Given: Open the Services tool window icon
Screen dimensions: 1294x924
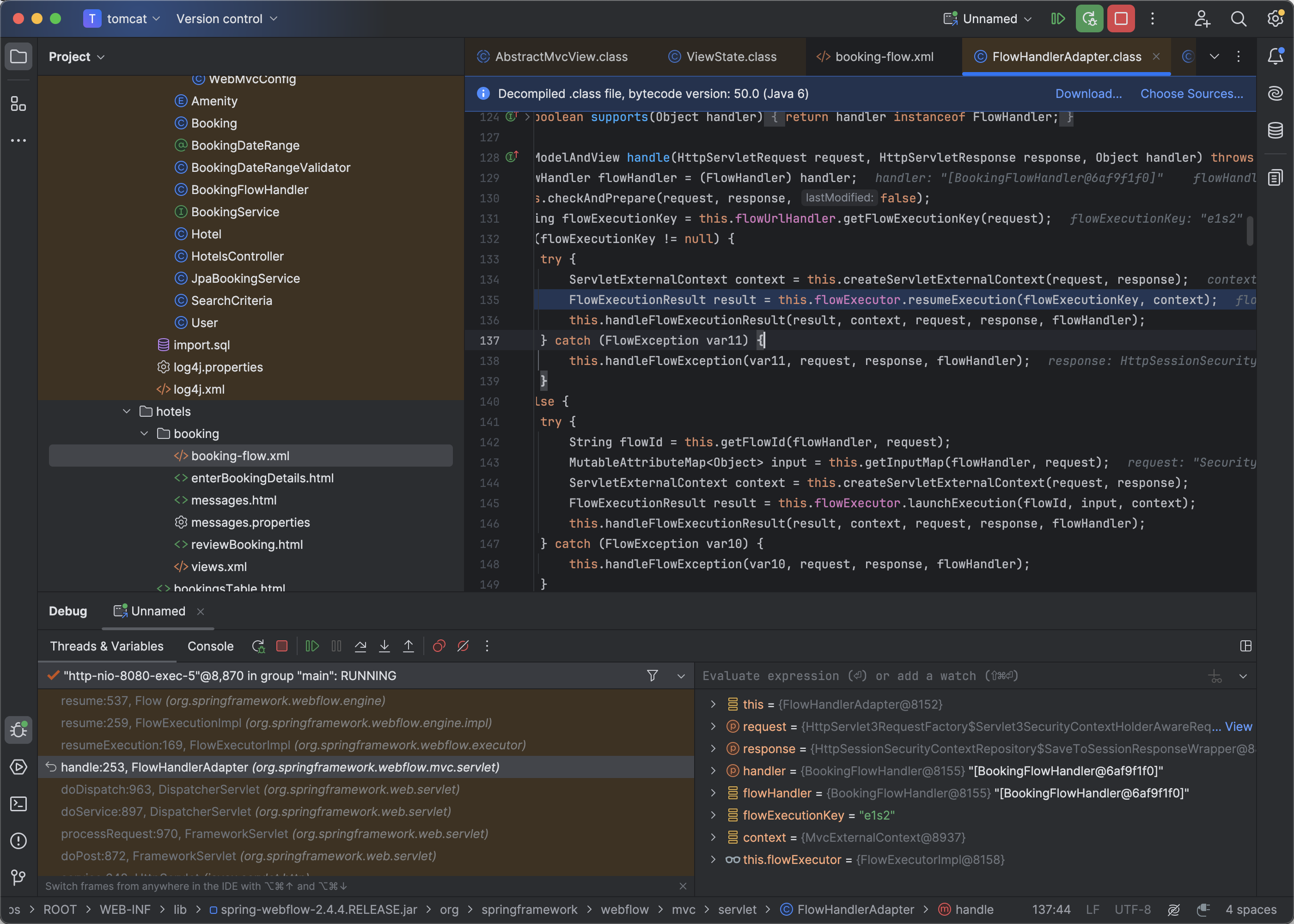Looking at the screenshot, I should 18,767.
